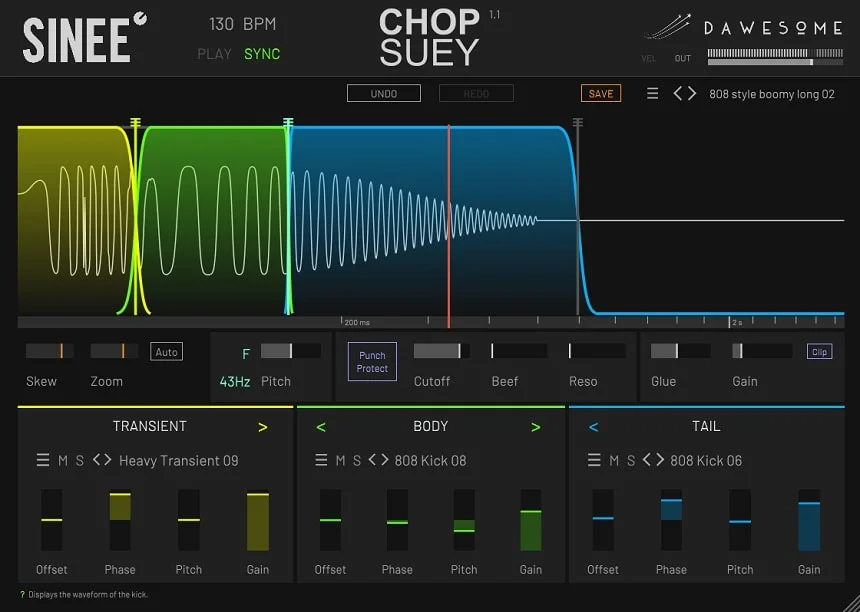Open the 808 Kick 08 preset selector
This screenshot has width=860, height=612.
pos(431,461)
